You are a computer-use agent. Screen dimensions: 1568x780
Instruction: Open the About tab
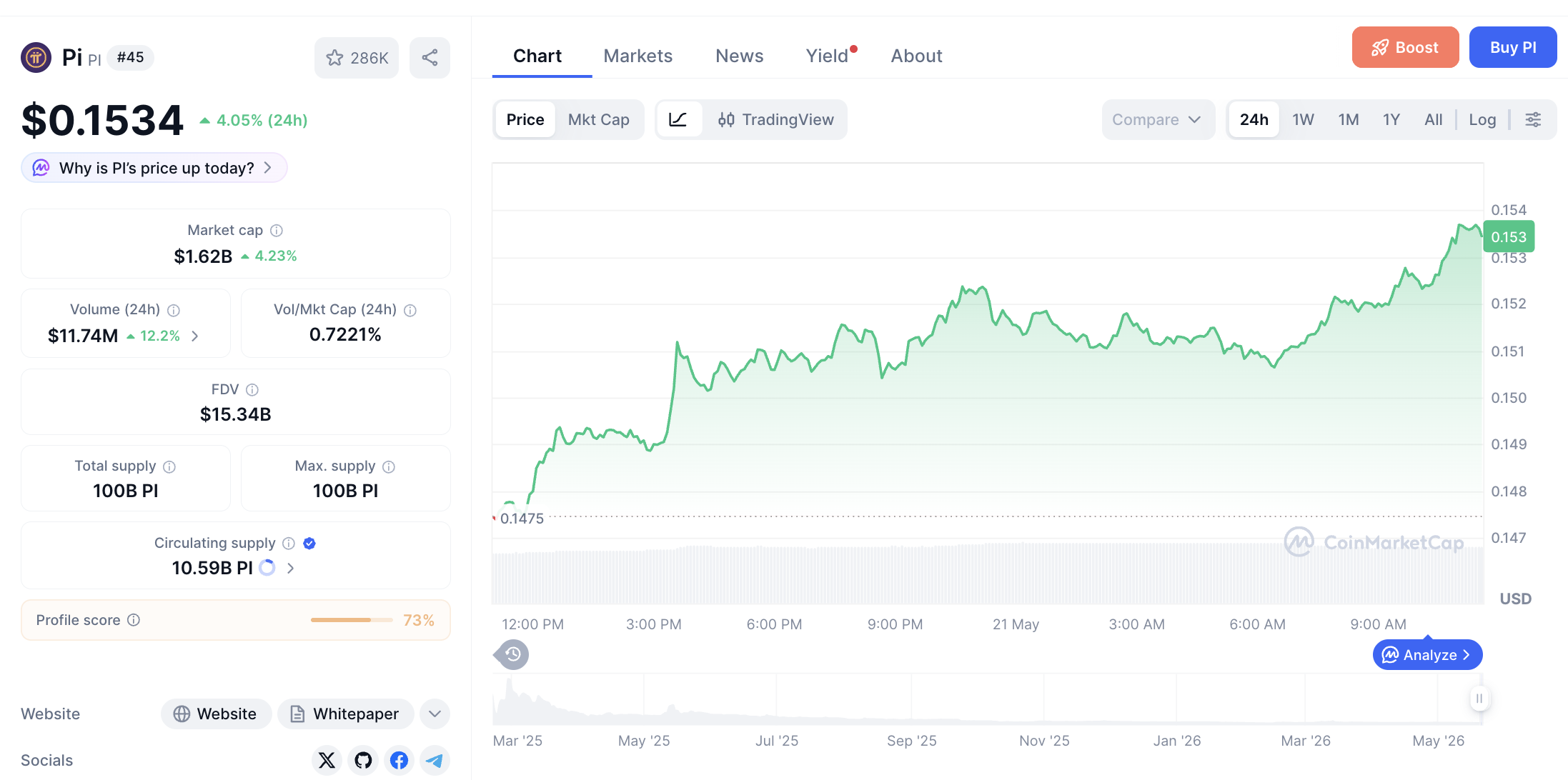pos(916,56)
